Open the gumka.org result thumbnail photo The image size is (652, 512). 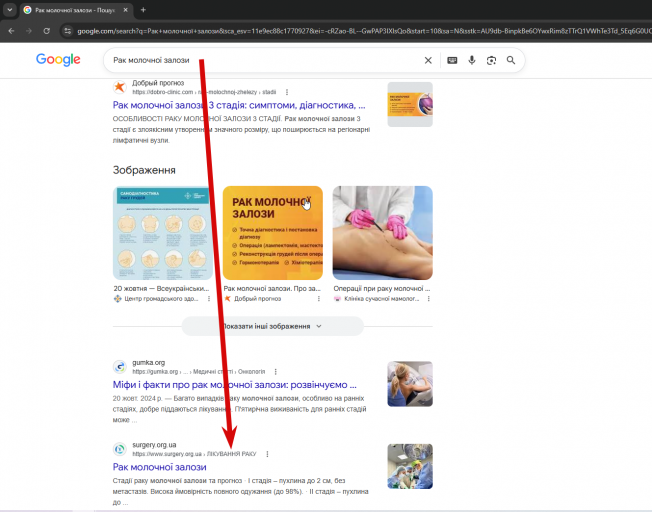coord(410,383)
